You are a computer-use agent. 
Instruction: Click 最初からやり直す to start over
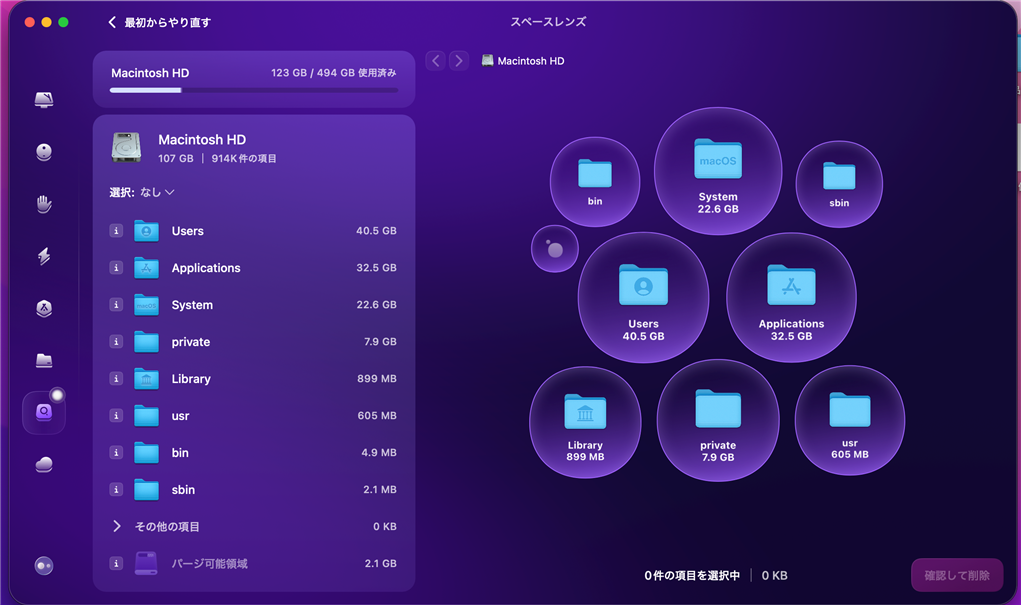click(160, 22)
